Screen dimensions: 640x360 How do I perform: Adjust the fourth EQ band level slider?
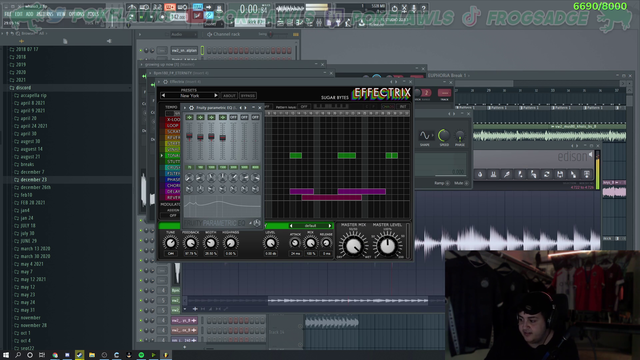point(222,138)
